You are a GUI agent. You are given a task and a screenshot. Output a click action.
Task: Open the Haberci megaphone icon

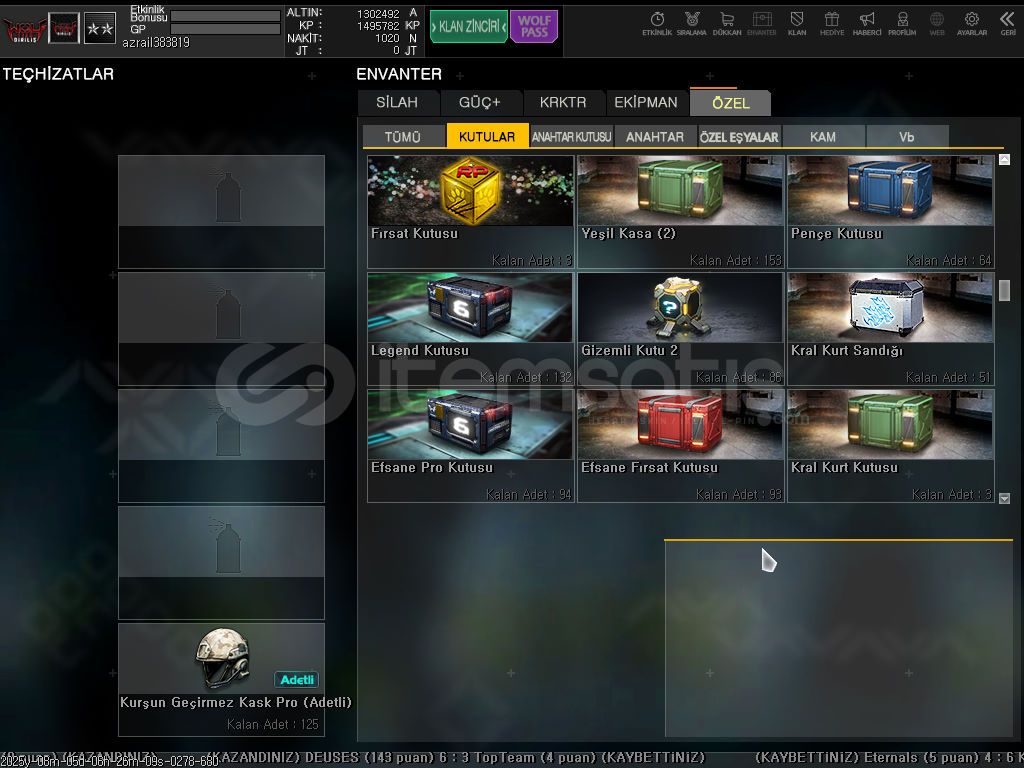(x=867, y=24)
